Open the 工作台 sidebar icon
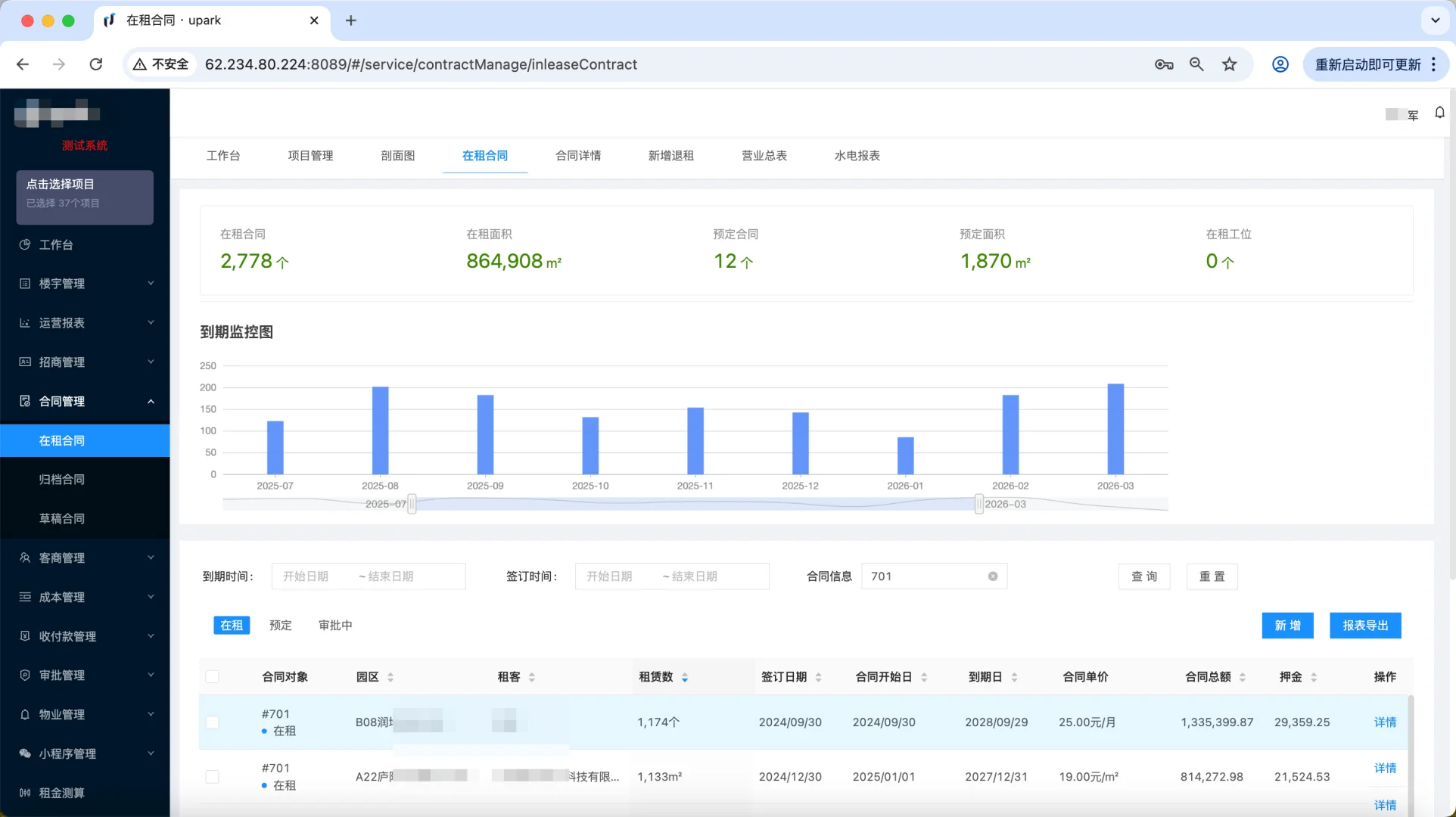The width and height of the screenshot is (1456, 817). coord(25,244)
